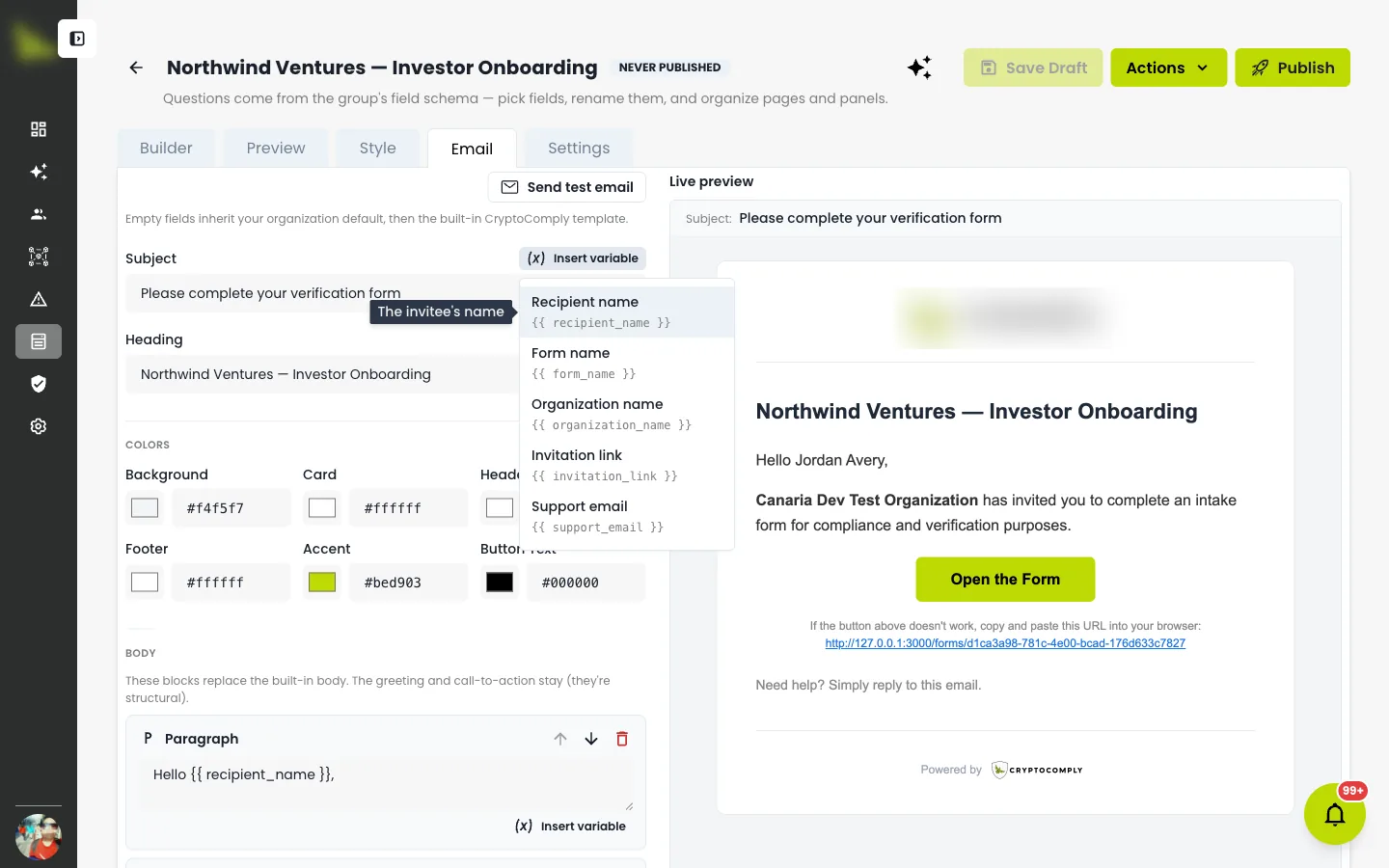This screenshot has width=1389, height=868.
Task: Open Card color swatch
Action: pos(322,508)
